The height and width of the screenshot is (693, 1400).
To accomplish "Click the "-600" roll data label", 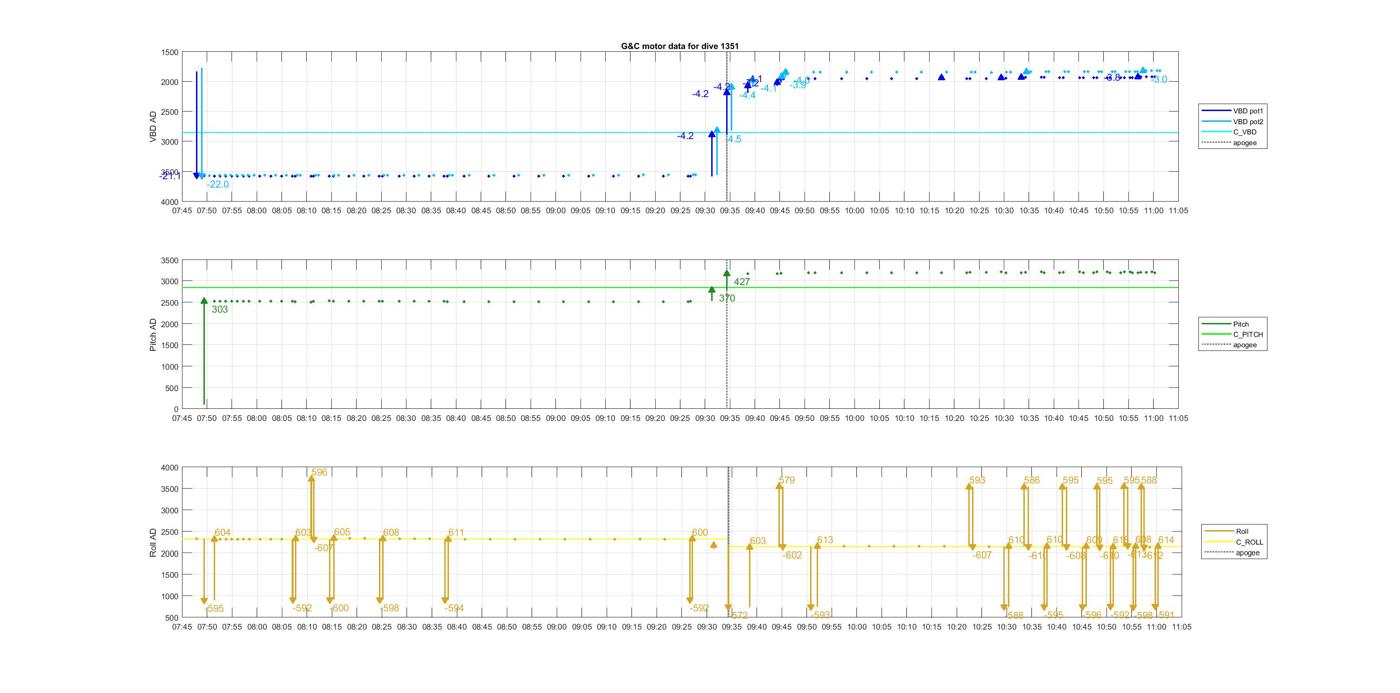I will click(x=340, y=608).
